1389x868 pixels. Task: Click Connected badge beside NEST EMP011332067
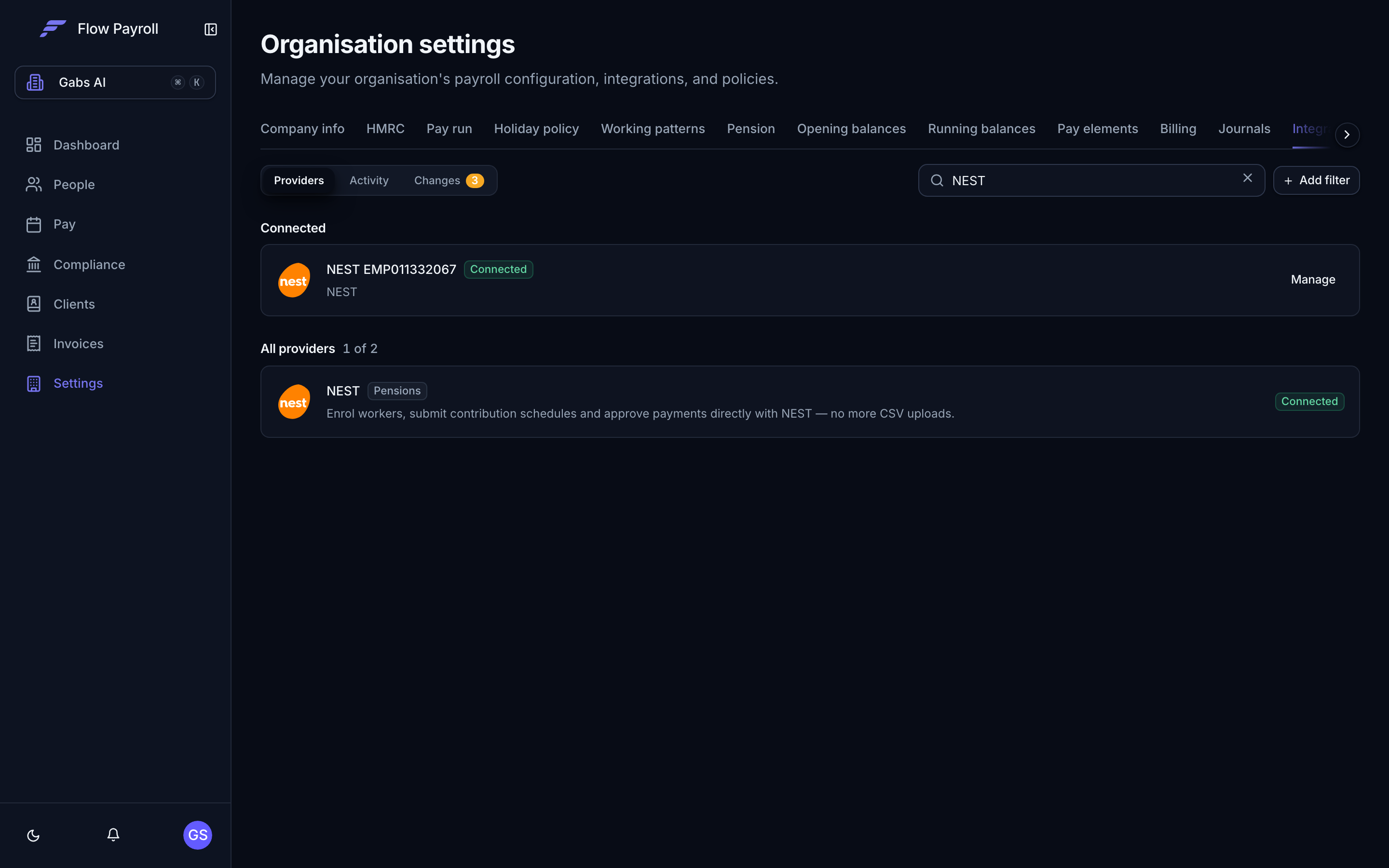(498, 269)
